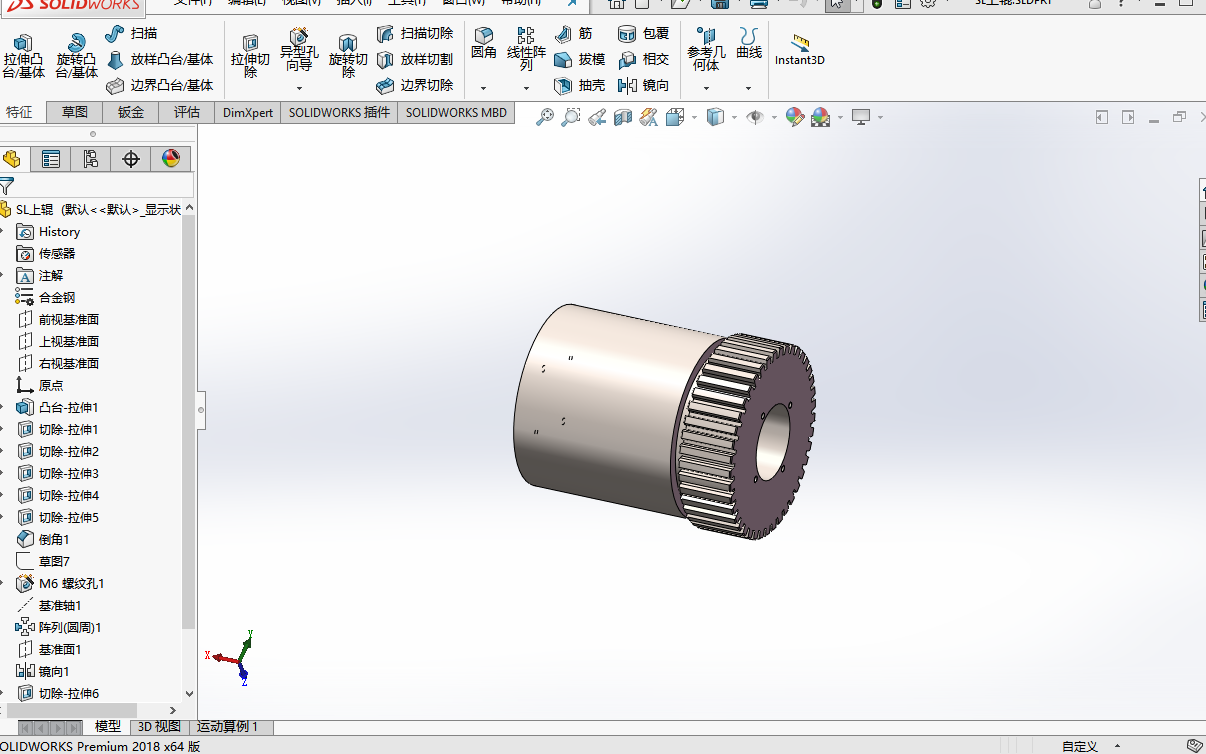The width and height of the screenshot is (1206, 754).
Task: Select 倒角1 chamfer feature in tree
Action: pyautogui.click(x=54, y=540)
